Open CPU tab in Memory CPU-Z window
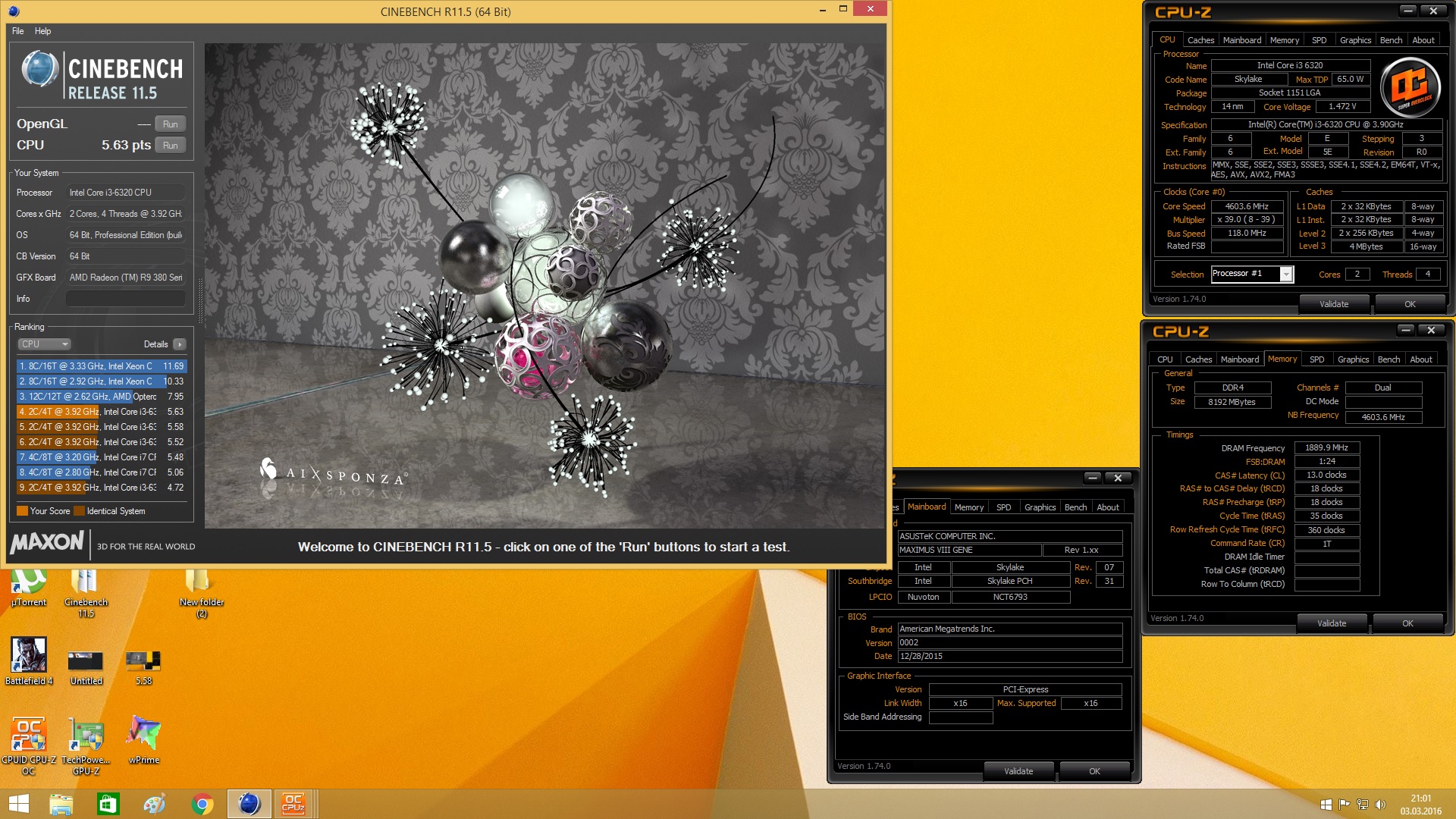This screenshot has height=819, width=1456. (x=1165, y=359)
